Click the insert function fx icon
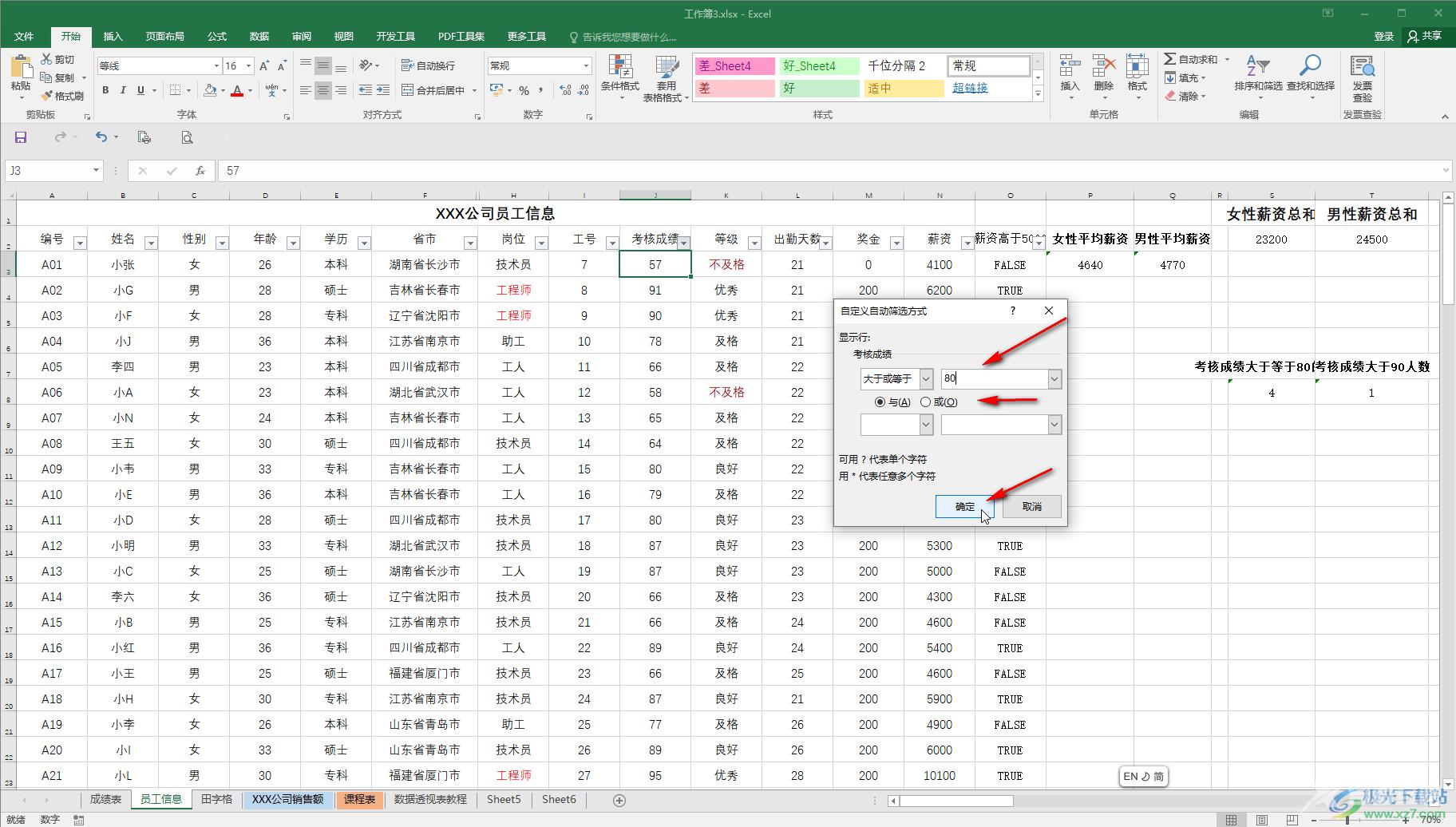The width and height of the screenshot is (1456, 827). click(200, 171)
